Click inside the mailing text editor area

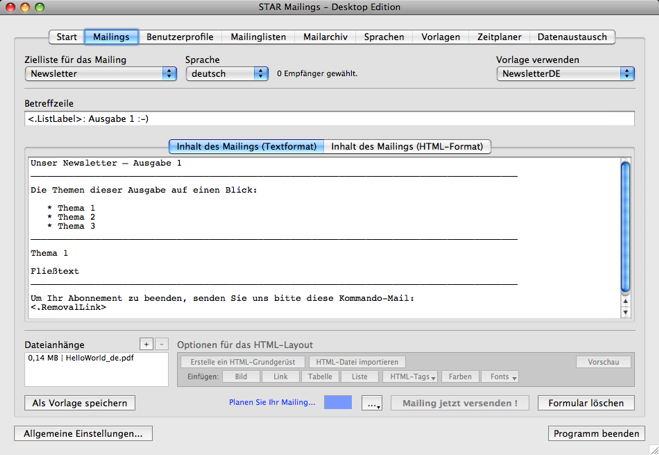[x=324, y=237]
